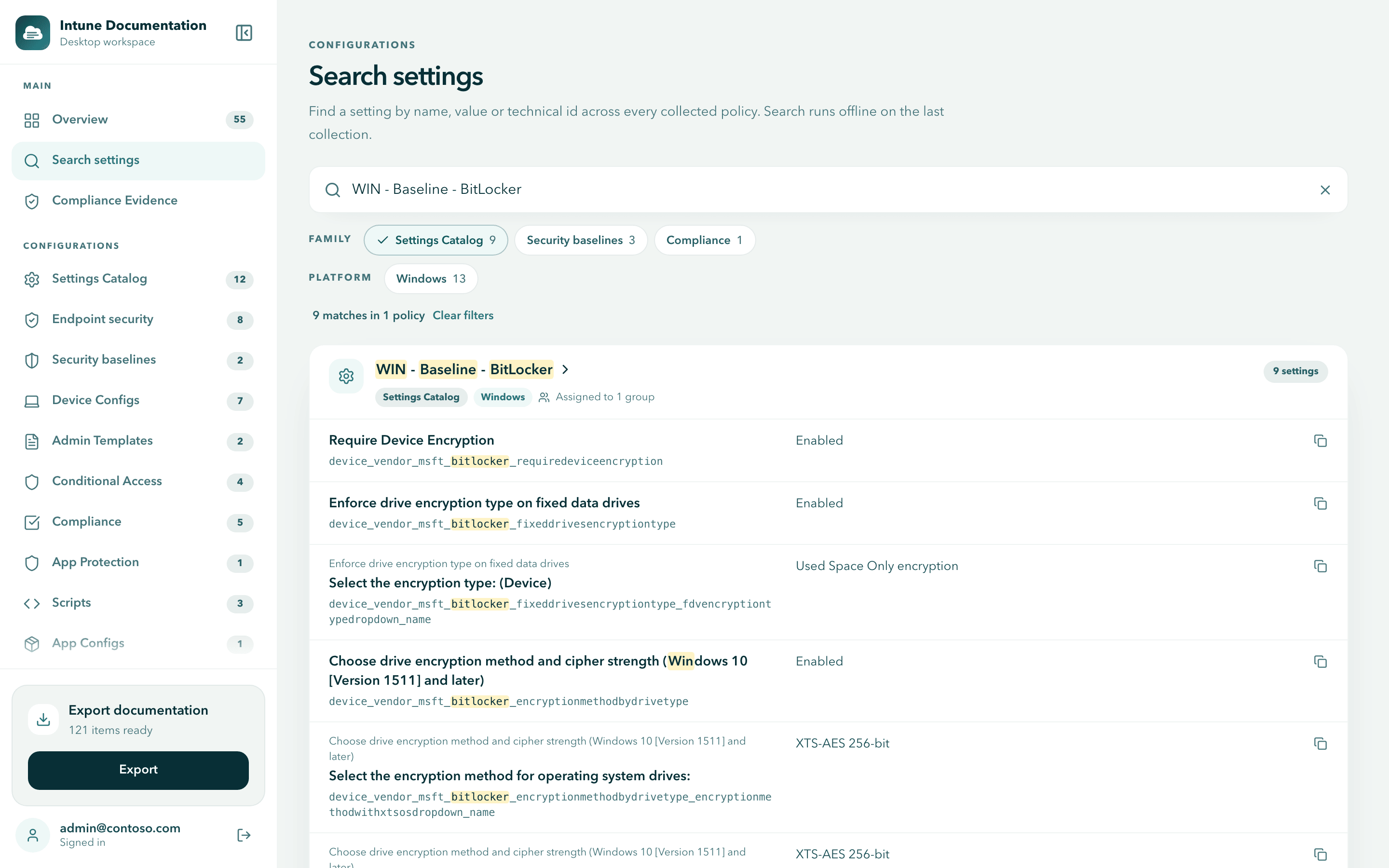1389x868 pixels.
Task: Go to Settings Catalog configurations
Action: point(138,279)
